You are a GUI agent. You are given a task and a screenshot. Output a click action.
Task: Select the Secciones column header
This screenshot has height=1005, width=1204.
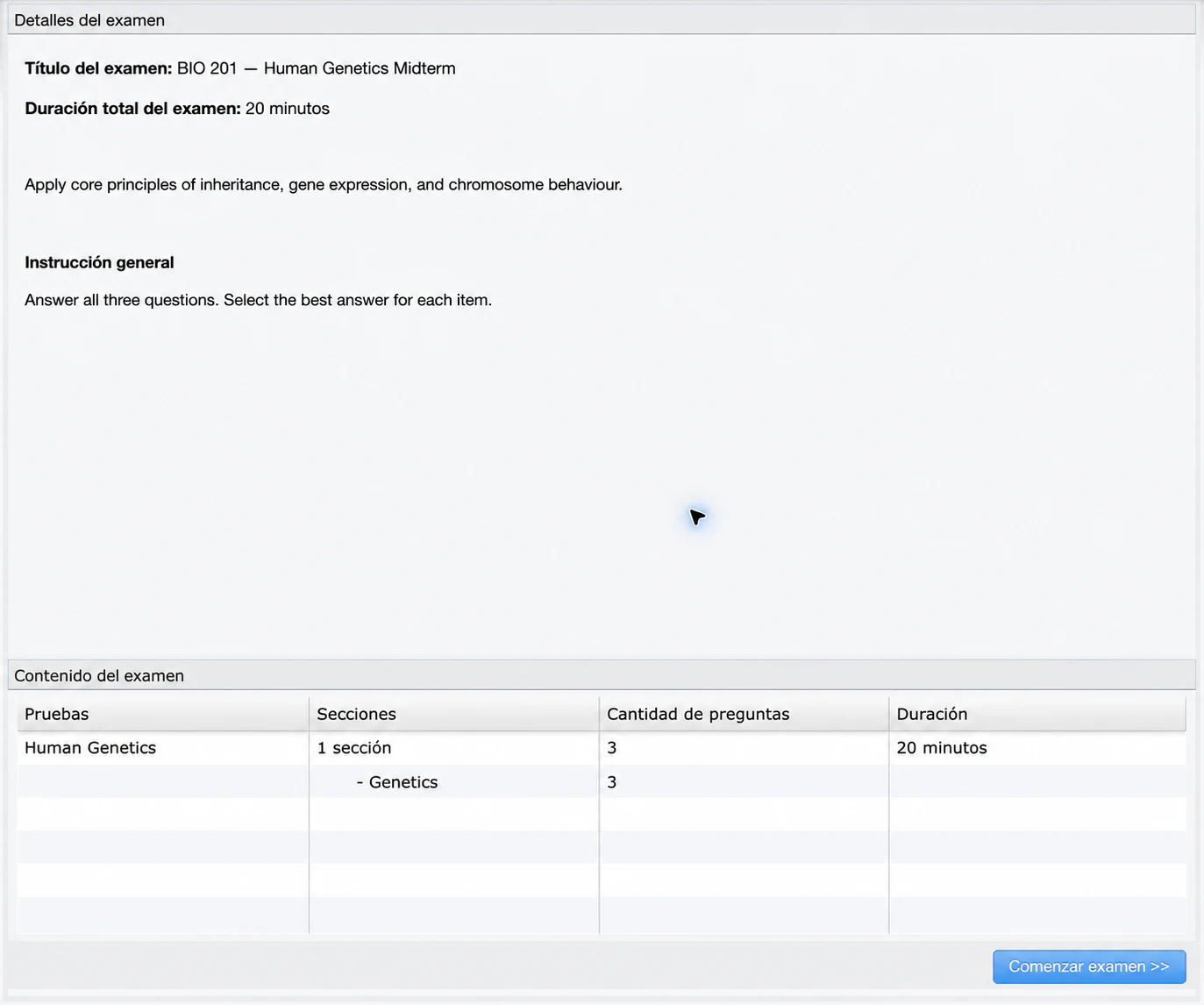click(454, 714)
